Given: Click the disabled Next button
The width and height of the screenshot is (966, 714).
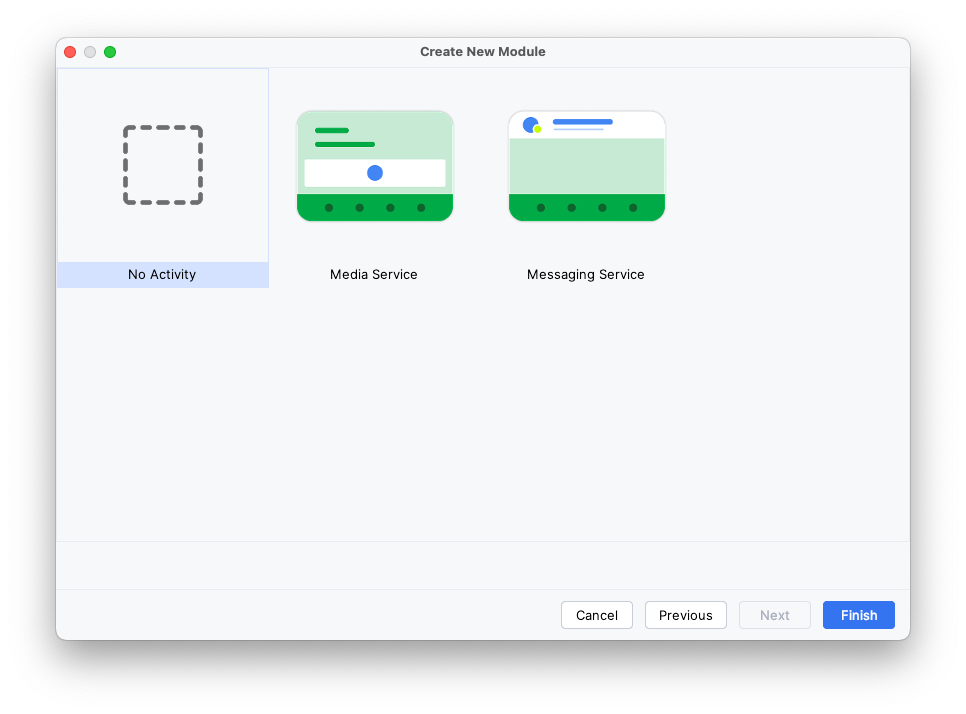Looking at the screenshot, I should tap(774, 615).
